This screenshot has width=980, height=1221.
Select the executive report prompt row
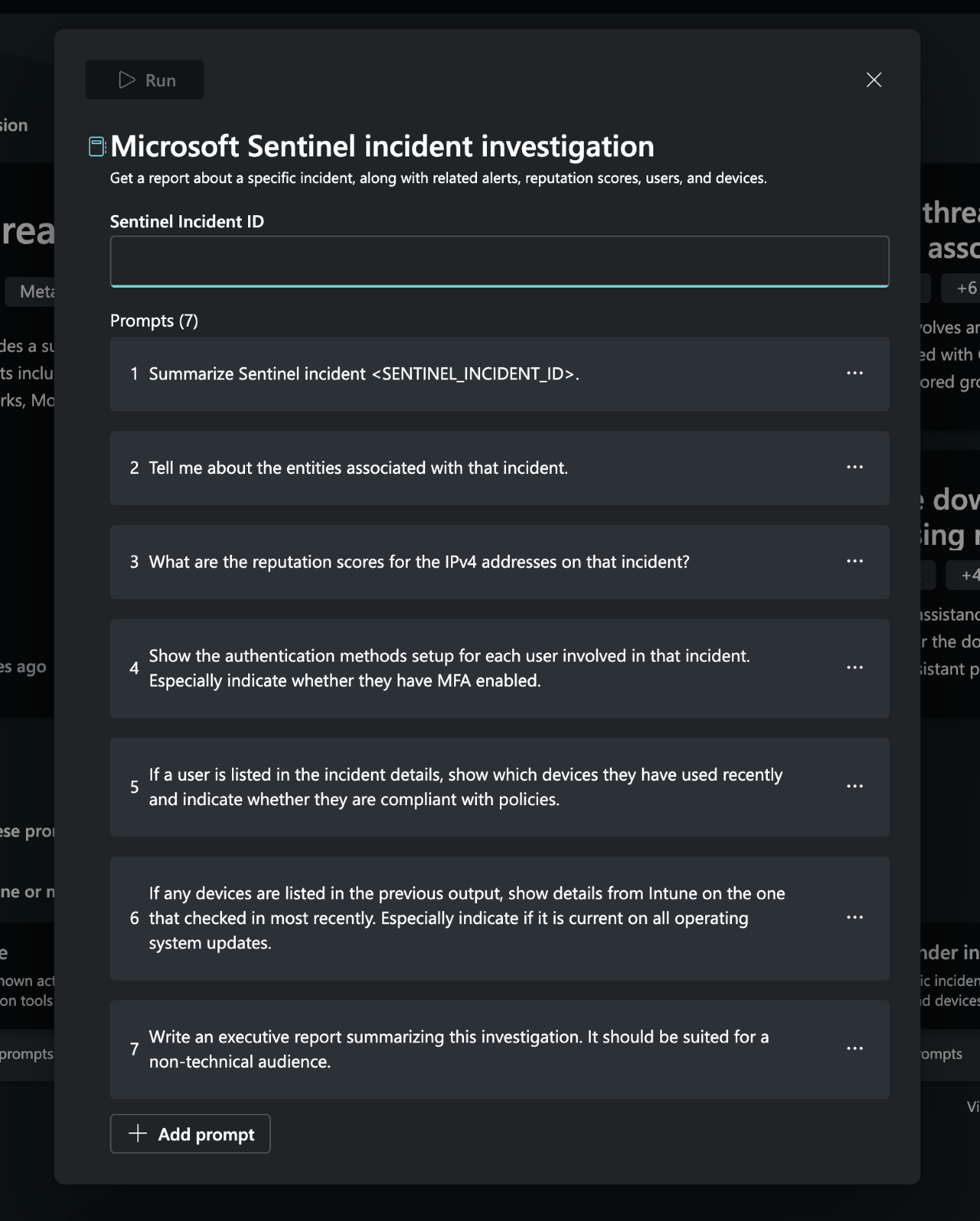pyautogui.click(x=458, y=1049)
